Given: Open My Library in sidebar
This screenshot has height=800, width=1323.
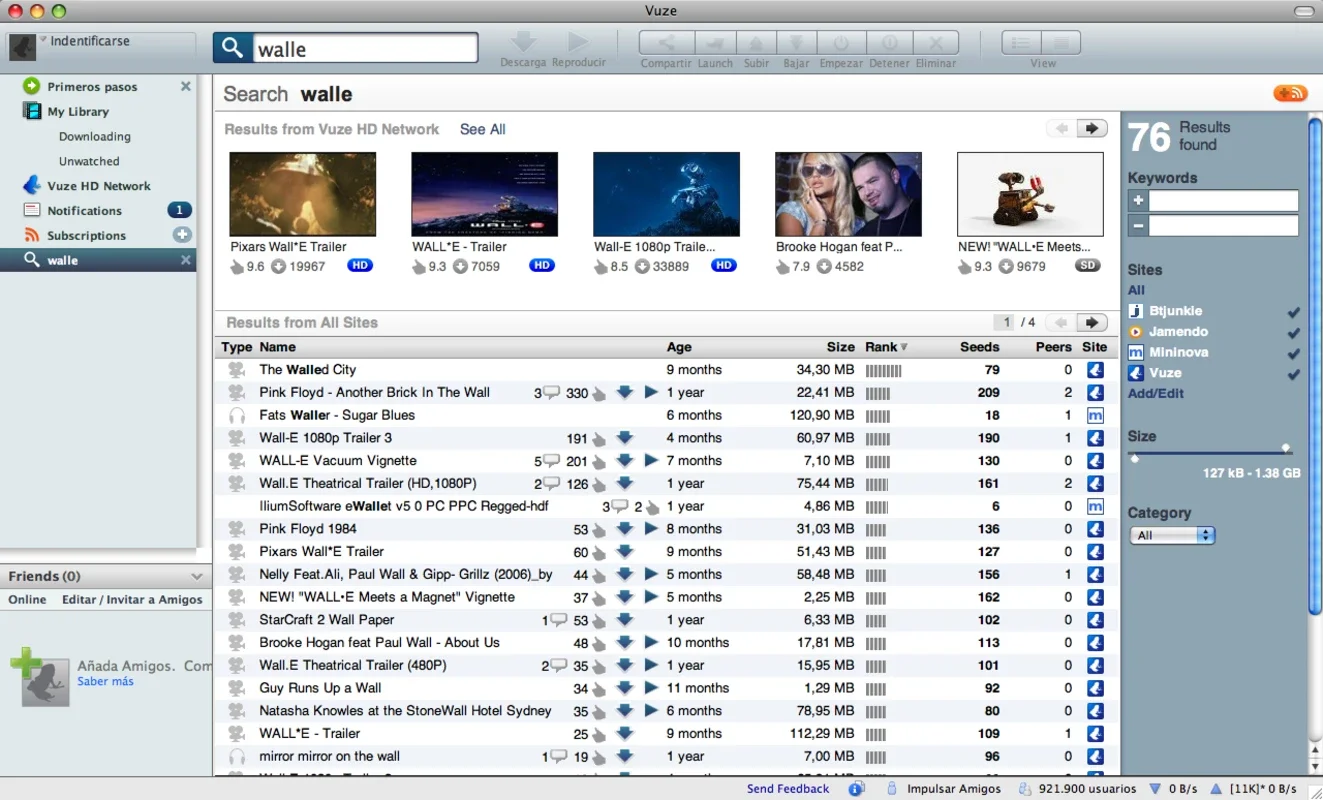Looking at the screenshot, I should tap(78, 112).
